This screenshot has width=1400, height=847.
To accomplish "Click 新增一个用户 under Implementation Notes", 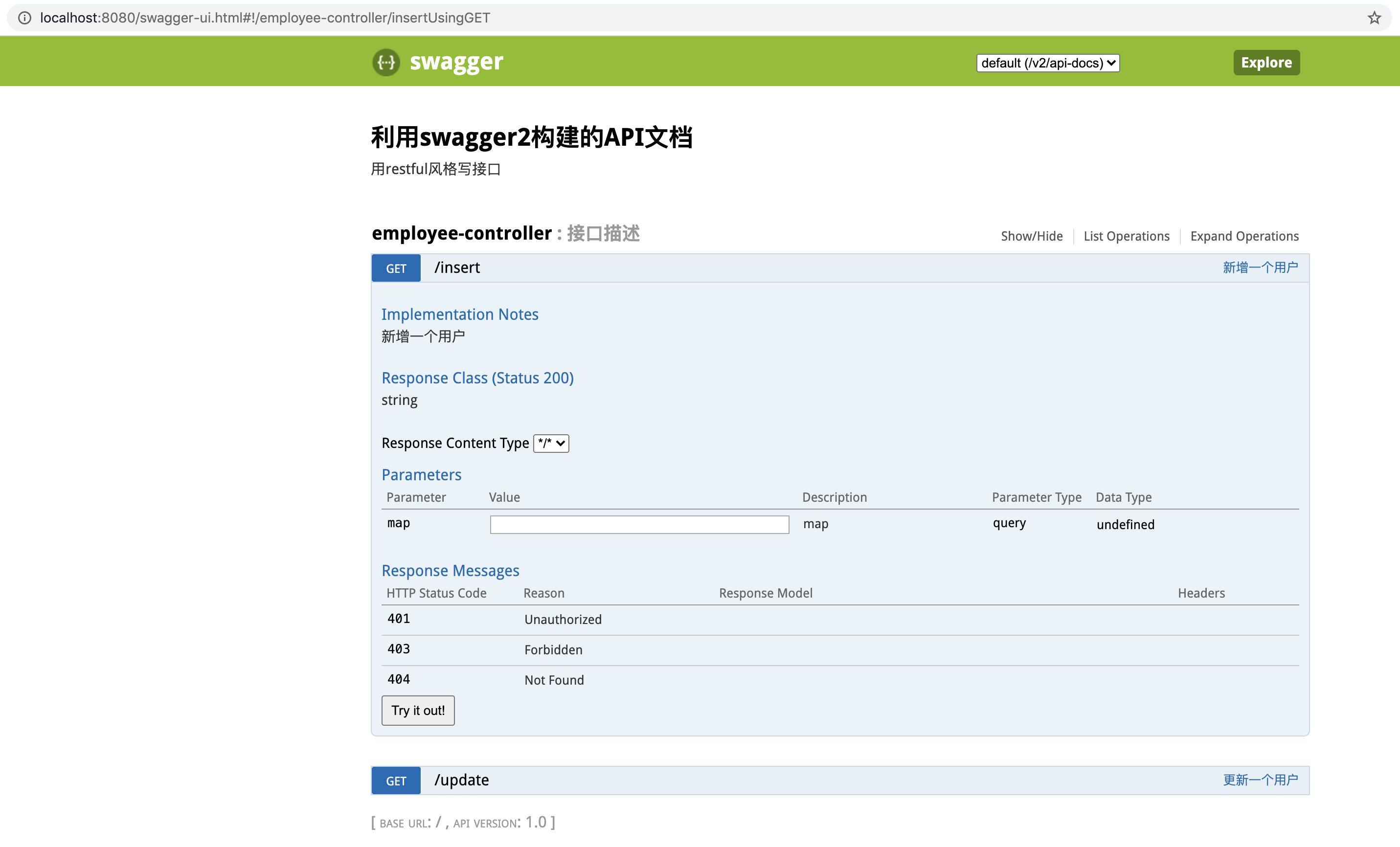I will click(423, 336).
